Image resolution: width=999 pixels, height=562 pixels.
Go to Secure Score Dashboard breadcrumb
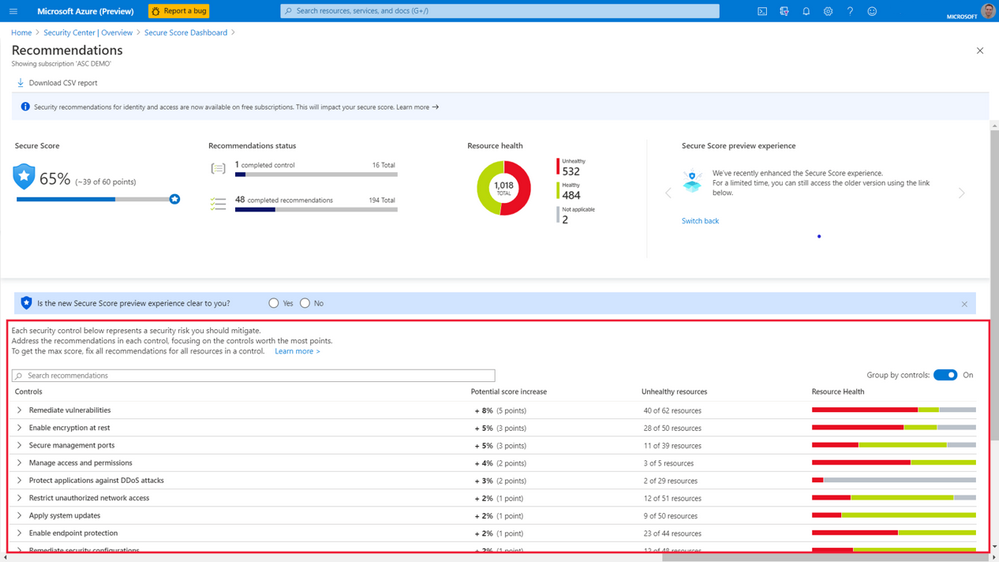185,32
